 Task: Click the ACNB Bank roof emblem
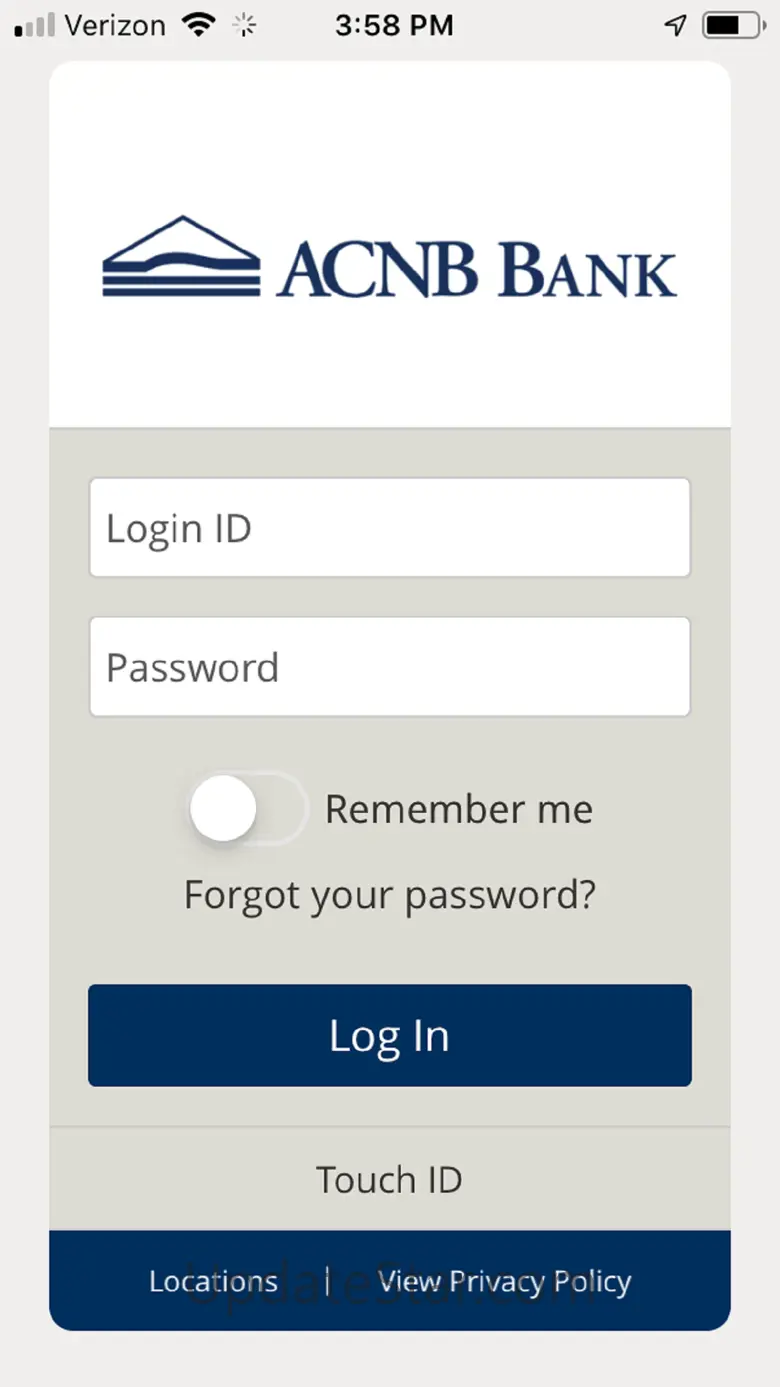[x=181, y=256]
